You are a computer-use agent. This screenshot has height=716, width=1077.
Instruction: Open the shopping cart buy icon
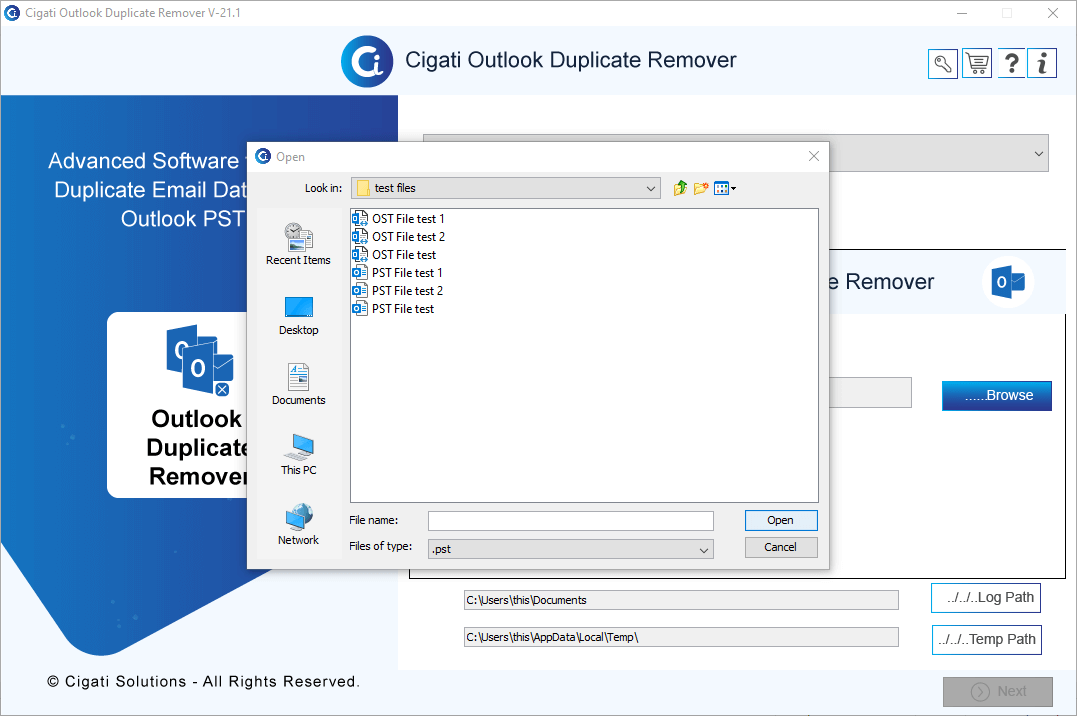[x=977, y=64]
